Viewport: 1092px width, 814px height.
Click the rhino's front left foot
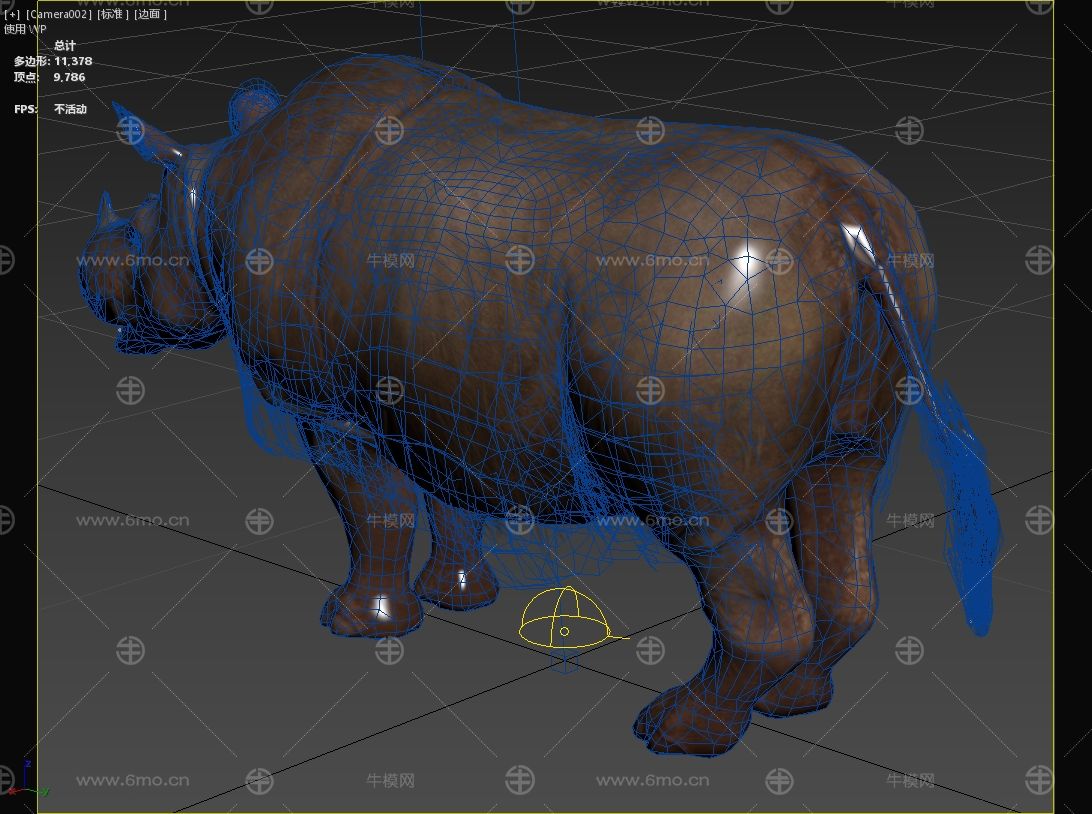pyautogui.click(x=370, y=612)
